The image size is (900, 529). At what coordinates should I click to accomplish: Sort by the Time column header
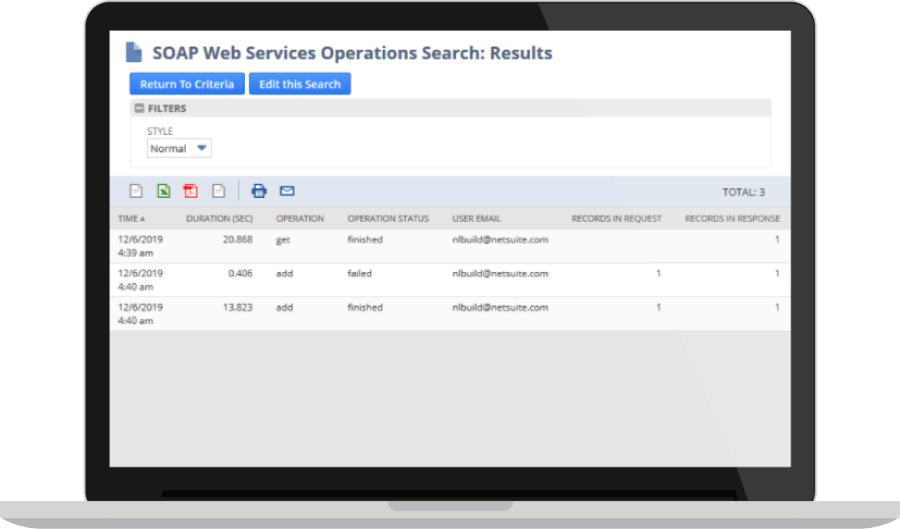tap(131, 219)
